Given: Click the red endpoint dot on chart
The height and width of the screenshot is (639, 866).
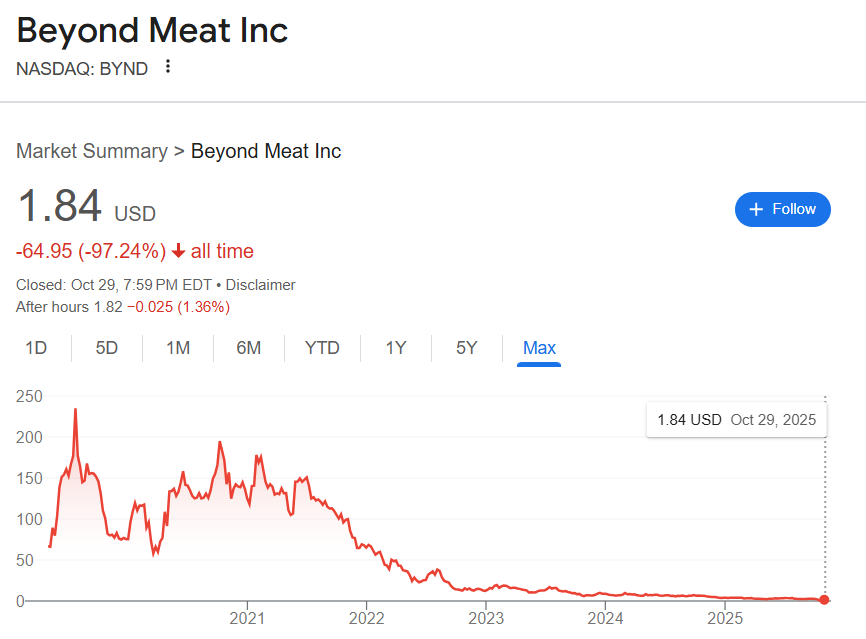Looking at the screenshot, I should point(824,600).
